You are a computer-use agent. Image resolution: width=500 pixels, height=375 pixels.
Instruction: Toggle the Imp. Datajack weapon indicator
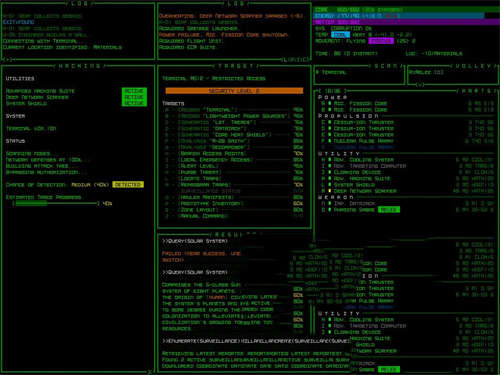330,203
